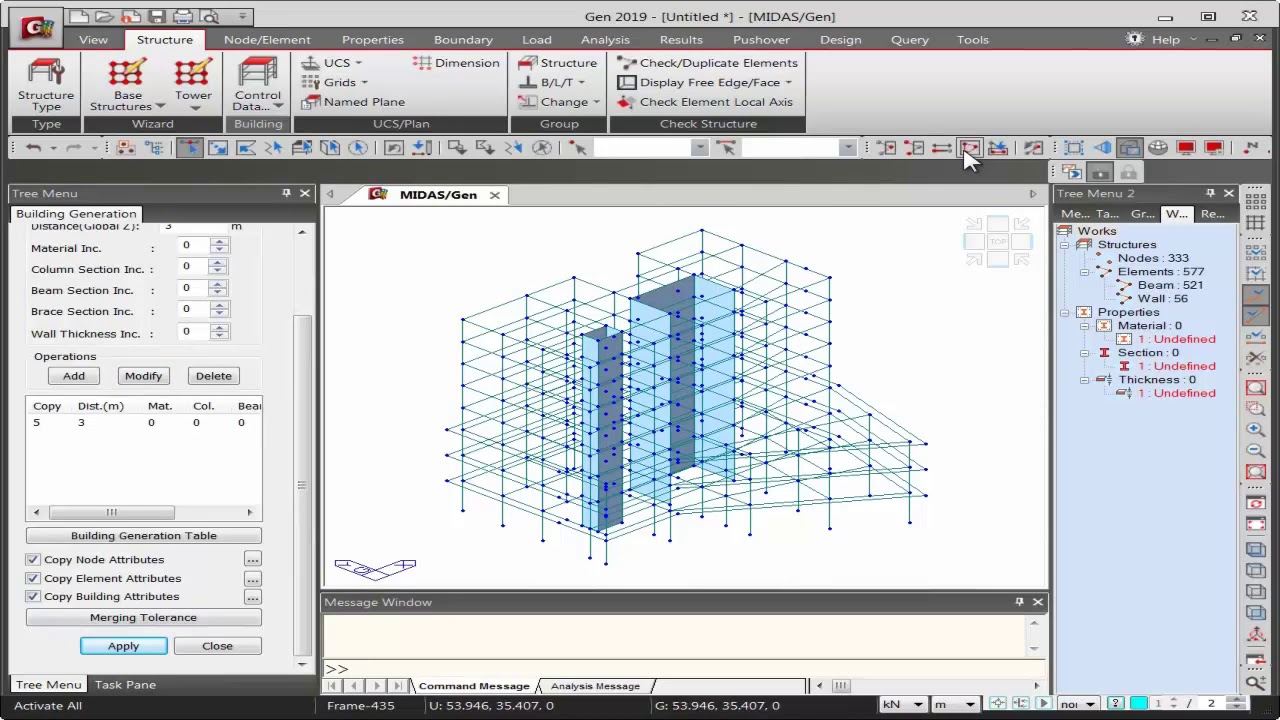Click the Apply button
Image resolution: width=1280 pixels, height=720 pixels.
coord(124,646)
